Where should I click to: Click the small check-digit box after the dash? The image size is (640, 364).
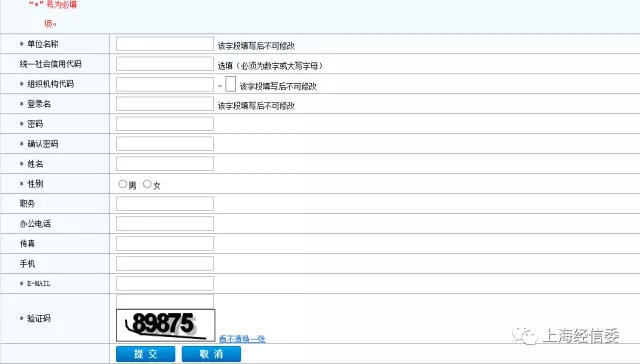point(231,84)
